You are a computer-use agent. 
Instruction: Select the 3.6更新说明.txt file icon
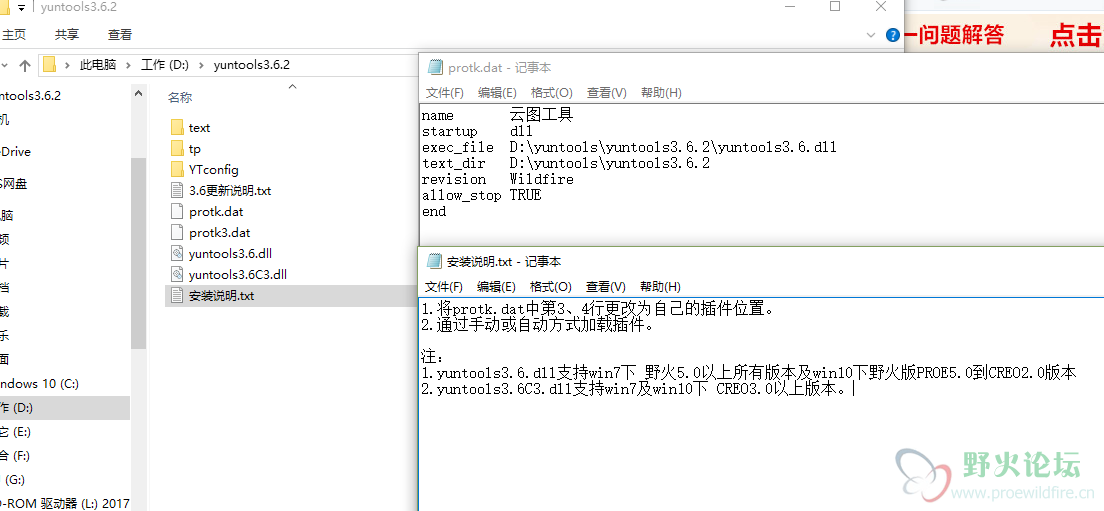click(177, 191)
